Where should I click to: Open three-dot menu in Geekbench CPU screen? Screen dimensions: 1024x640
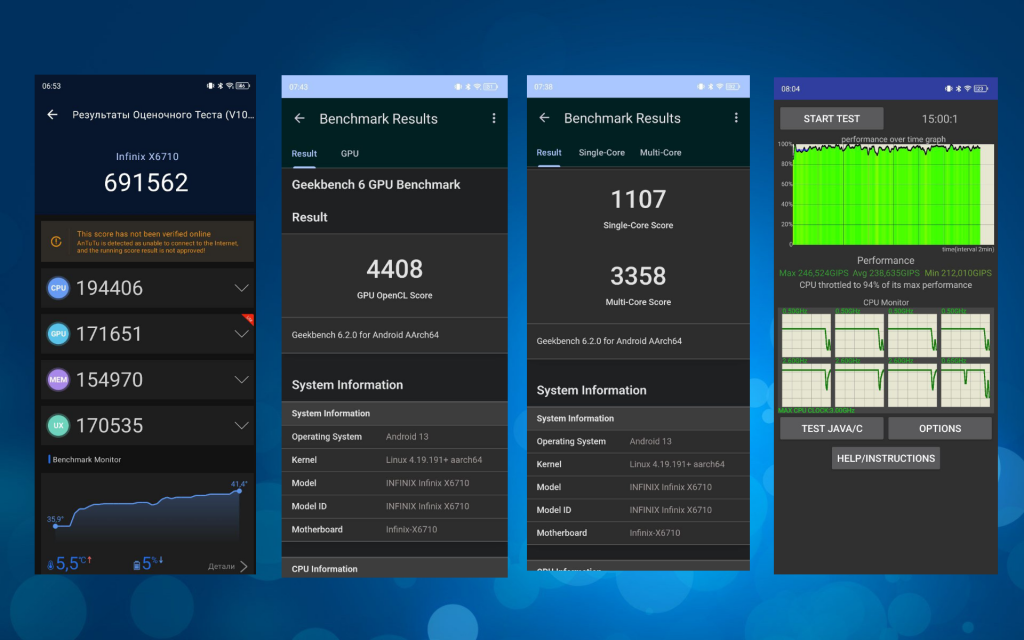click(x=735, y=118)
